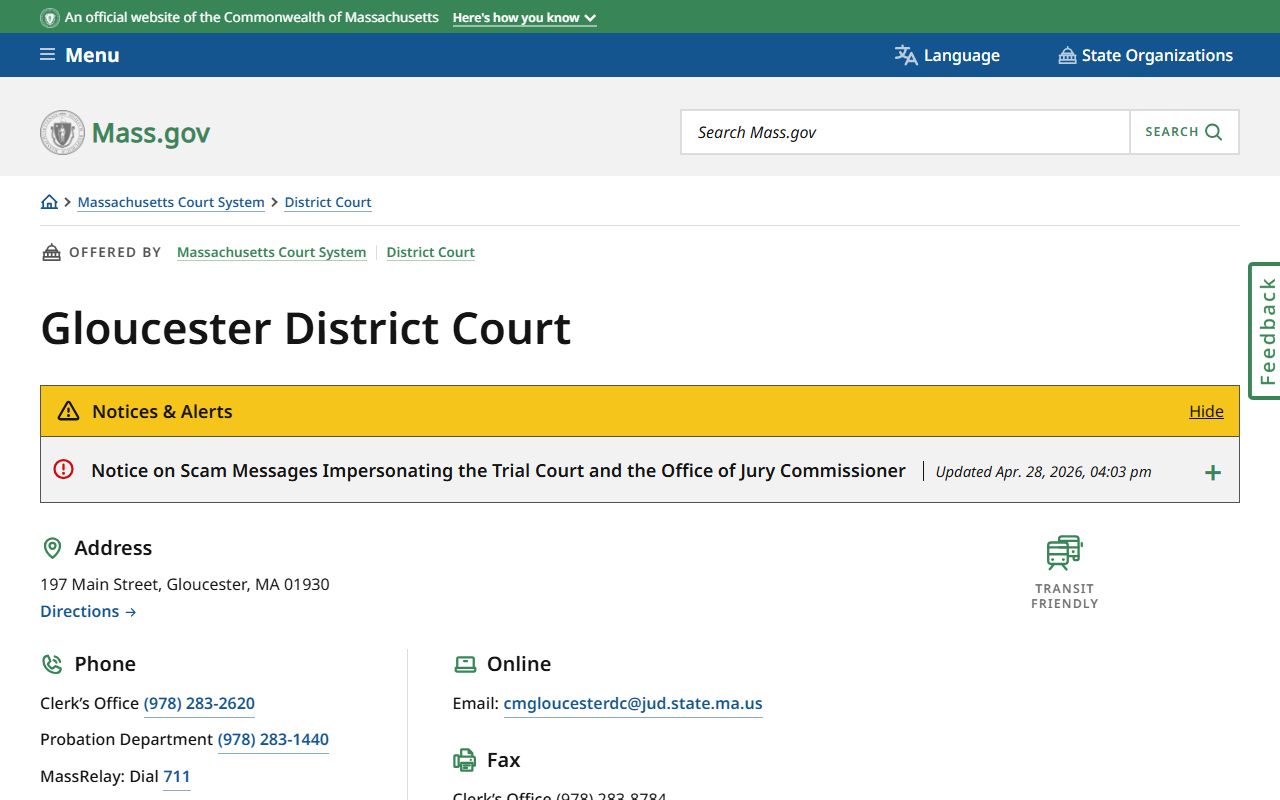1280x800 pixels.
Task: Expand the scam messages notice plus icon
Action: [1212, 472]
